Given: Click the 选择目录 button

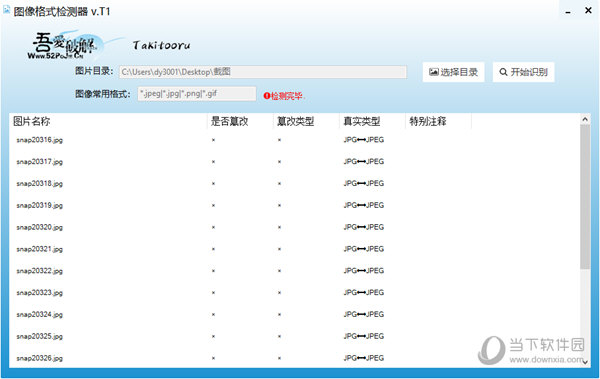Looking at the screenshot, I should (453, 72).
